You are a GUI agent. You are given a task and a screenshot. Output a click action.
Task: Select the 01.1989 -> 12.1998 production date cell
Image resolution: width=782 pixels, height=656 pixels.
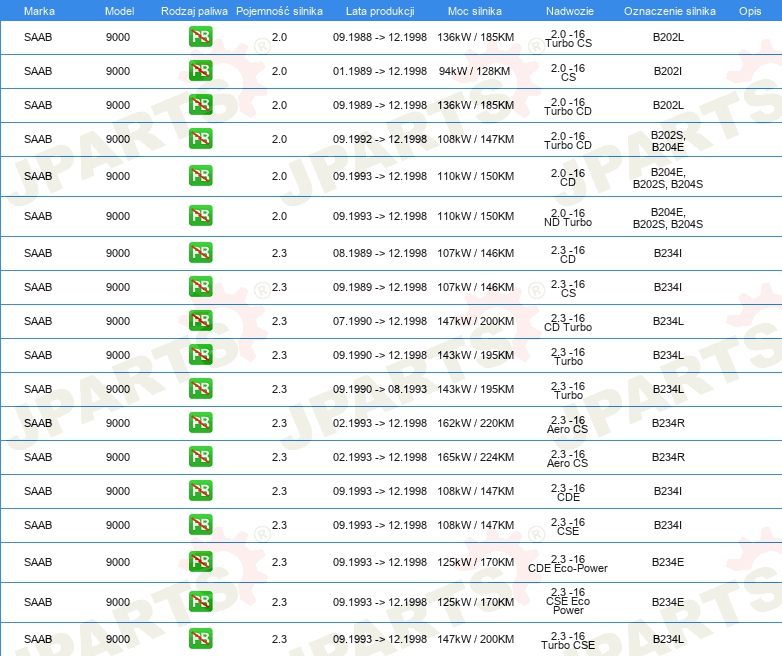[x=380, y=71]
